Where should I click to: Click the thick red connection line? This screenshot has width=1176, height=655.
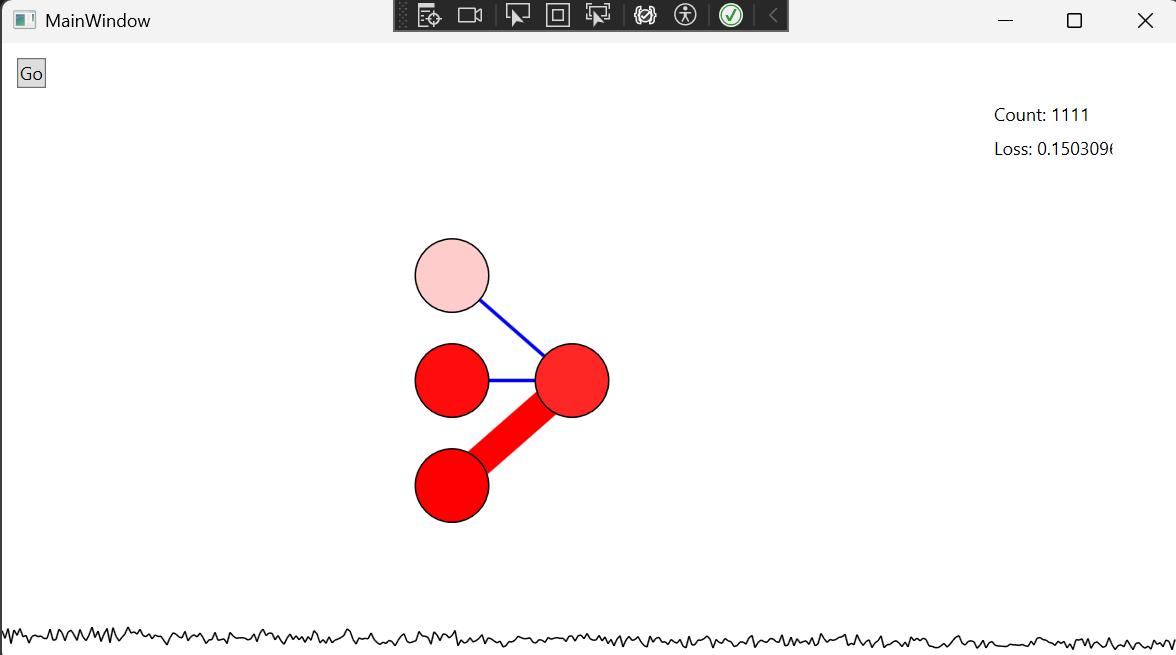[512, 433]
